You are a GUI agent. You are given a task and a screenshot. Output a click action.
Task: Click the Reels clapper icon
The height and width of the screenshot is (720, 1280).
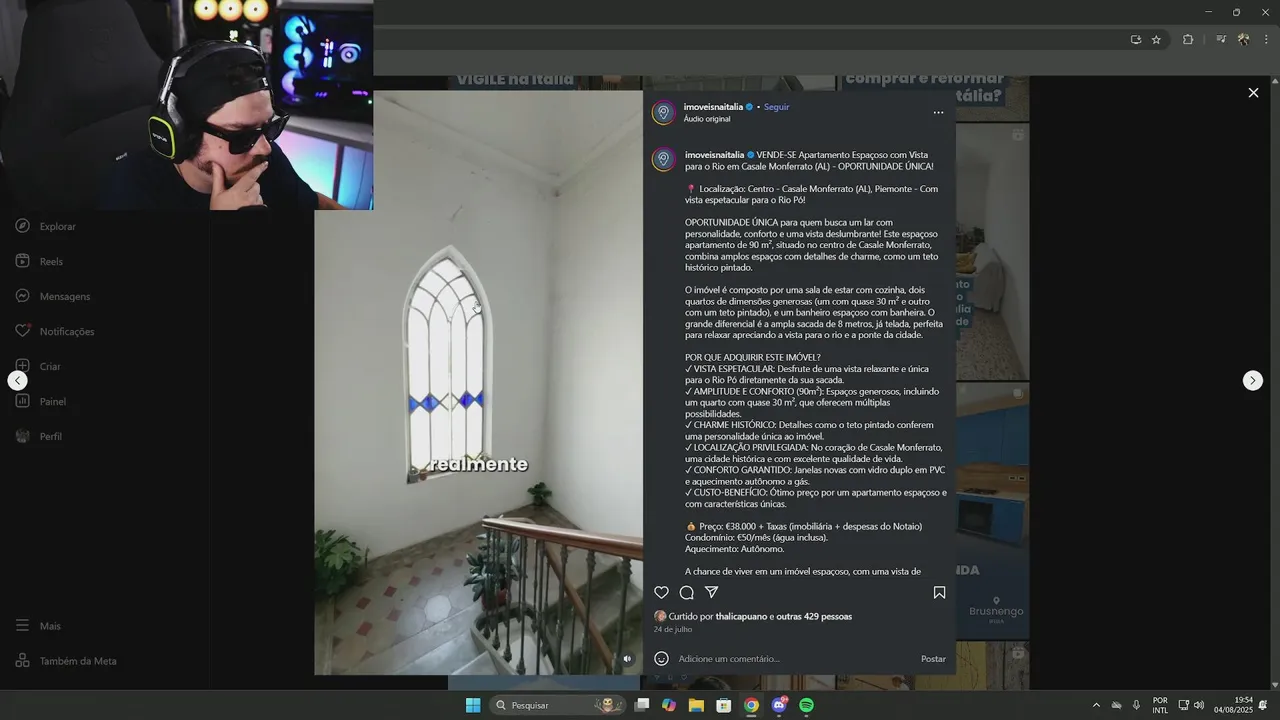tap(23, 261)
